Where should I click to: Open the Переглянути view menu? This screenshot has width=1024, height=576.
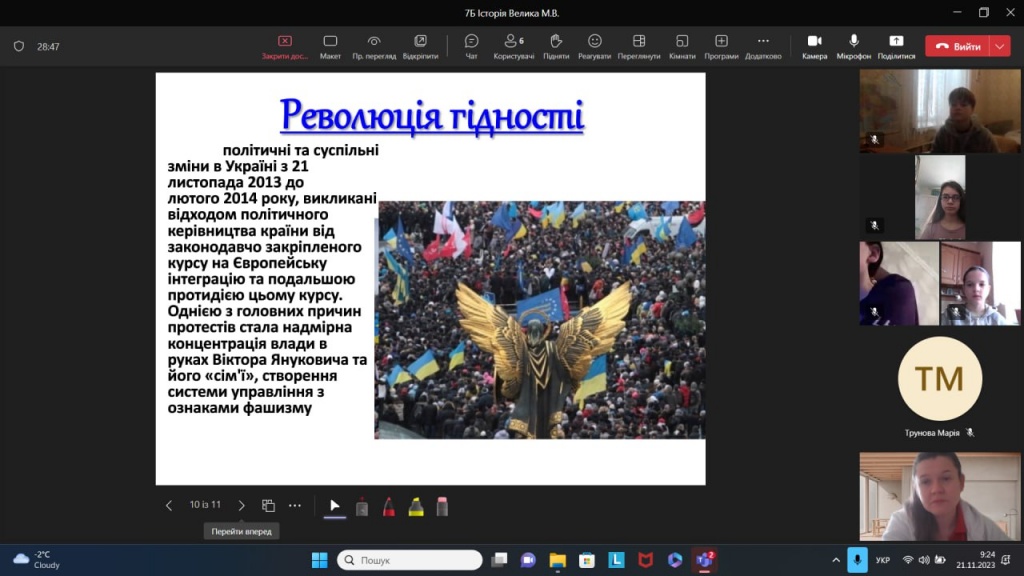(639, 46)
